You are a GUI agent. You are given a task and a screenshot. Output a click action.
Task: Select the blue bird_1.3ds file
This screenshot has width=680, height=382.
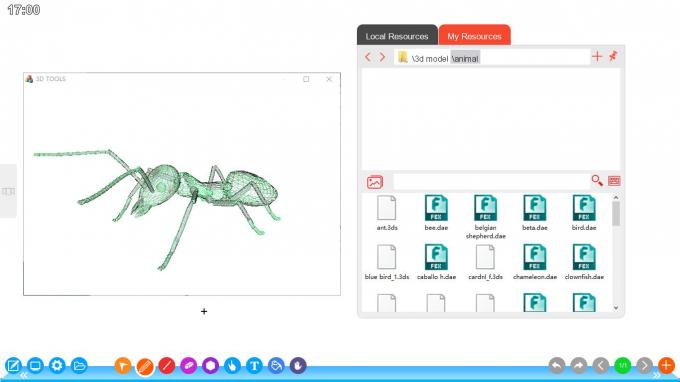coord(387,262)
